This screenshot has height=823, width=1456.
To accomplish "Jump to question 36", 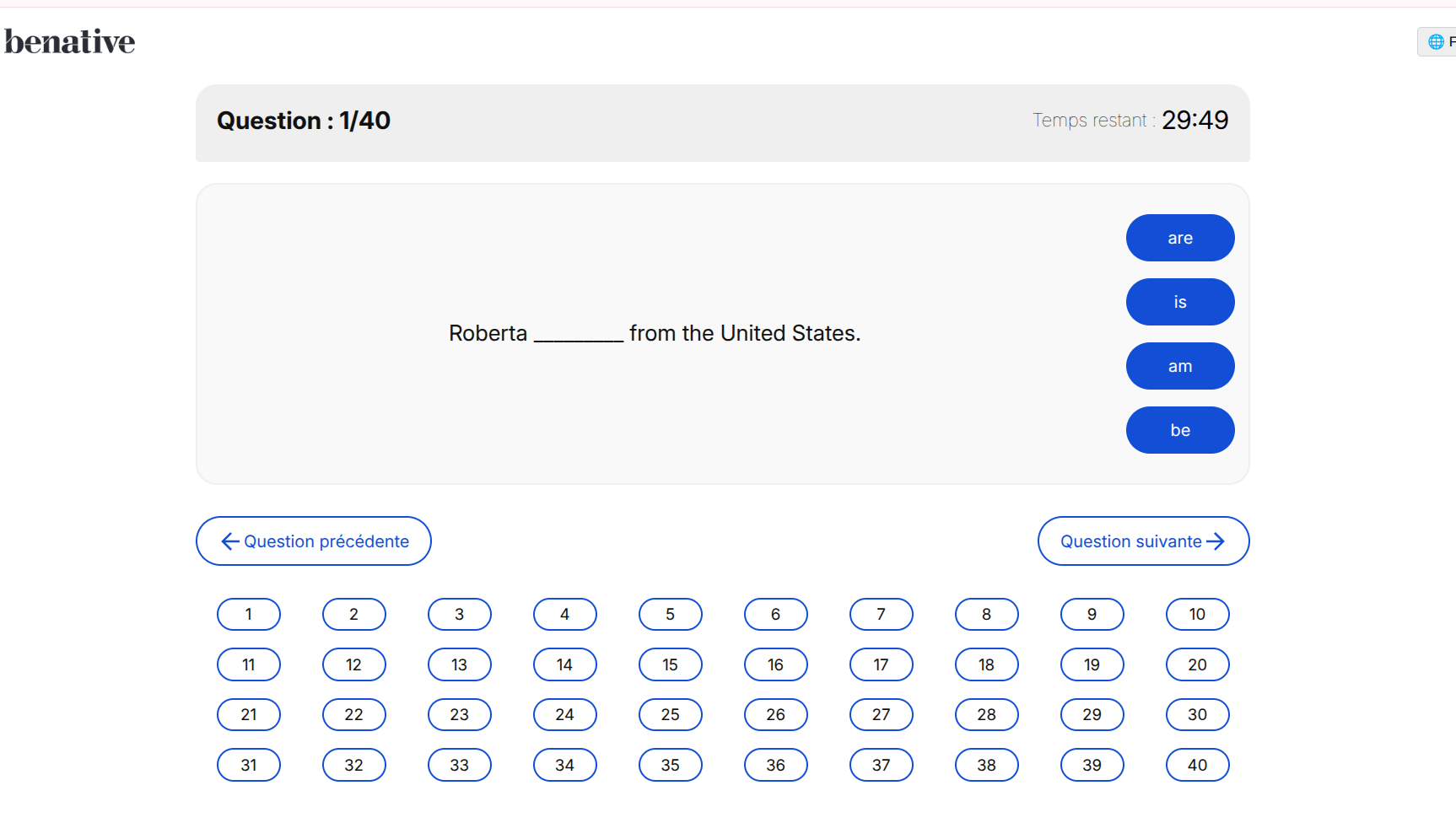I will click(x=776, y=765).
